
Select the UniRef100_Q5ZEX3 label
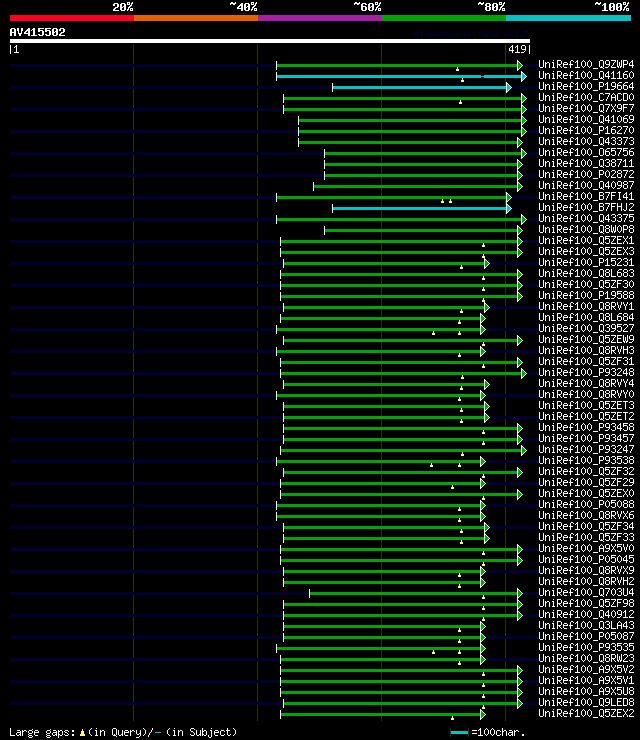click(x=586, y=251)
